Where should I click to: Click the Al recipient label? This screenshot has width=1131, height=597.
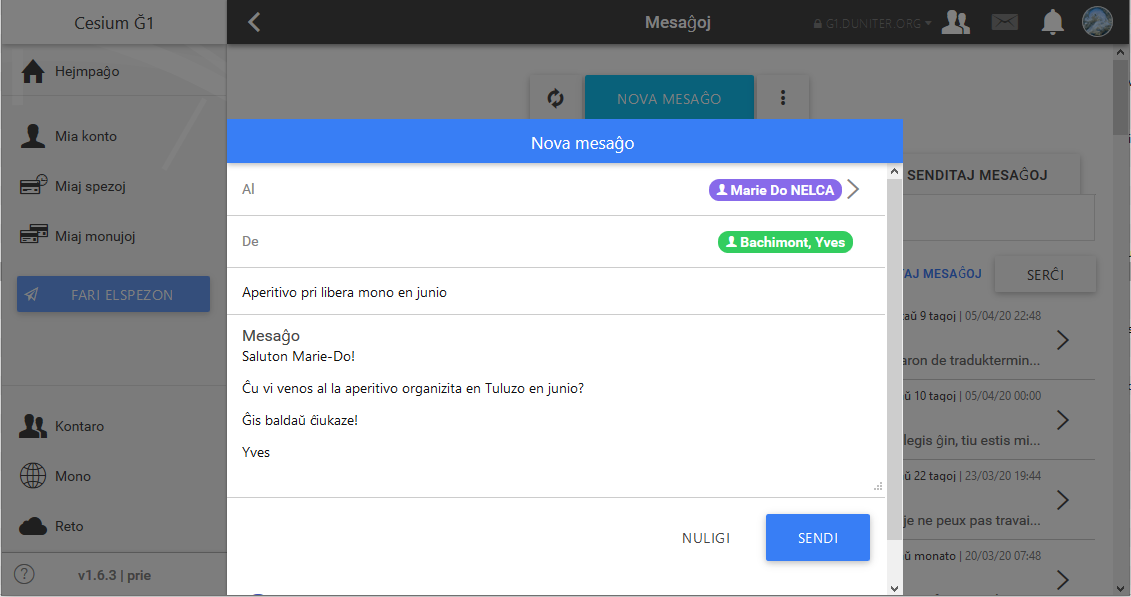(x=248, y=189)
